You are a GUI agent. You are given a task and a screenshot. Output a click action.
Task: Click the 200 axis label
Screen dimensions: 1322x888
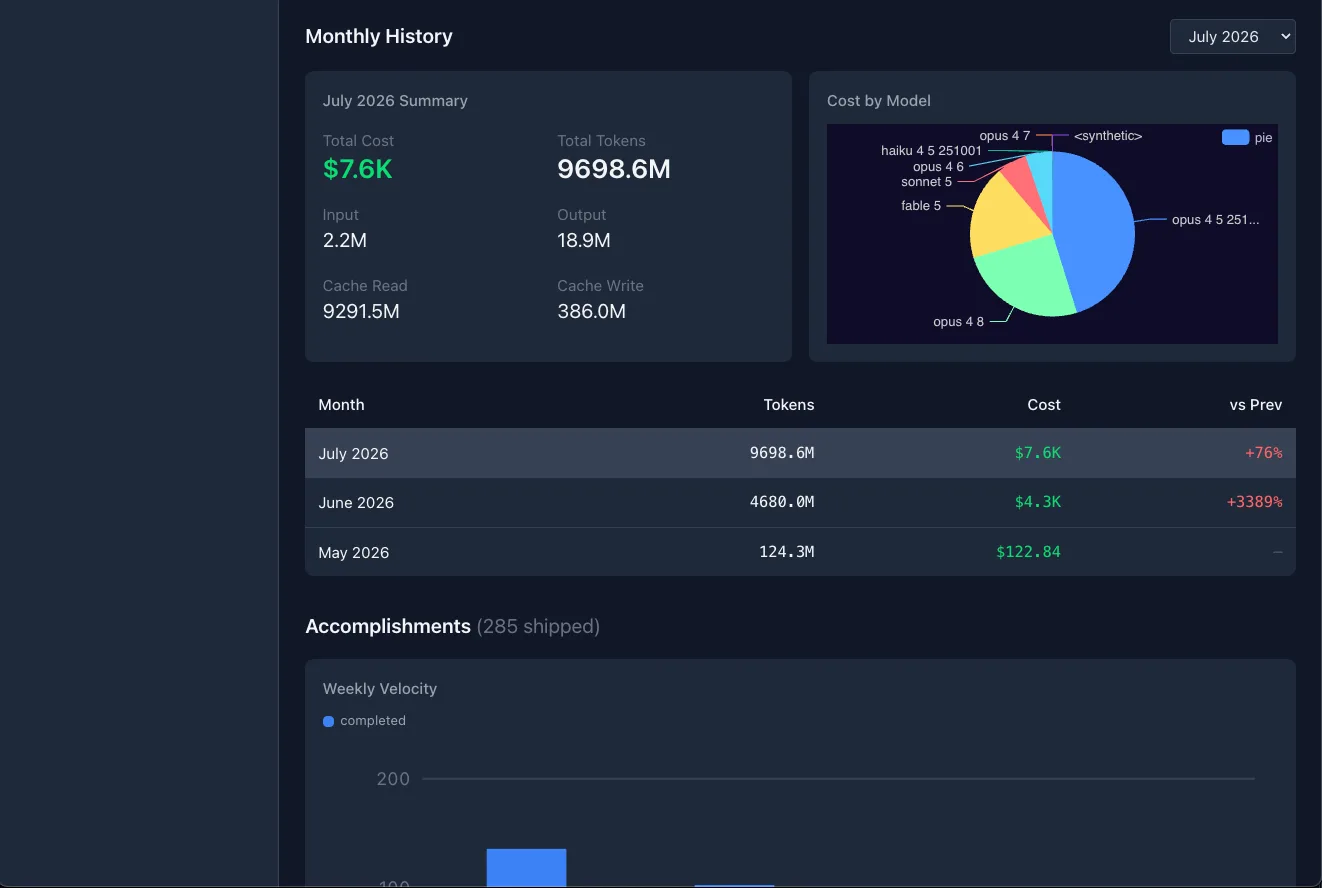click(393, 779)
